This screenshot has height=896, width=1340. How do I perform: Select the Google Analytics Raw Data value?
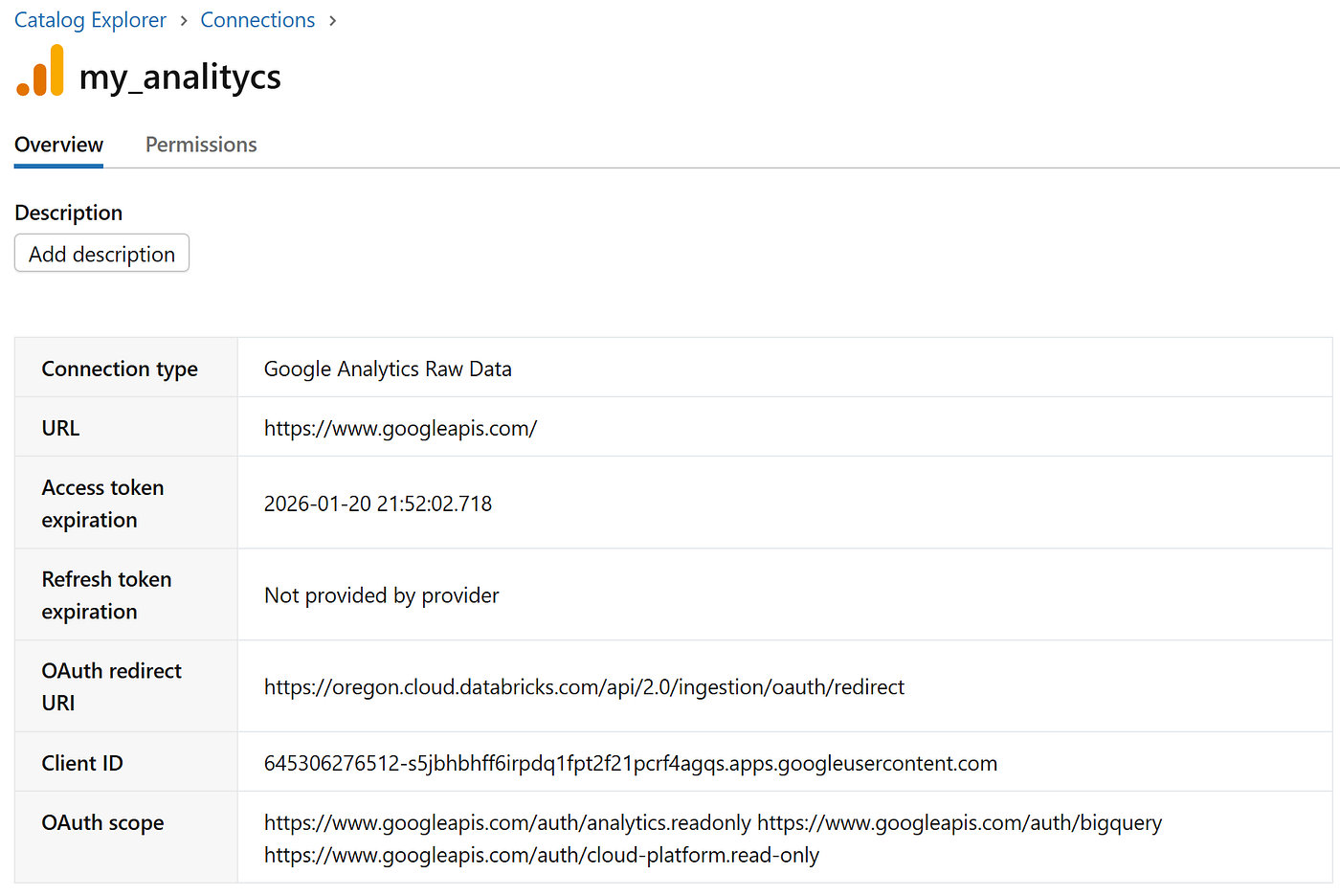(388, 369)
